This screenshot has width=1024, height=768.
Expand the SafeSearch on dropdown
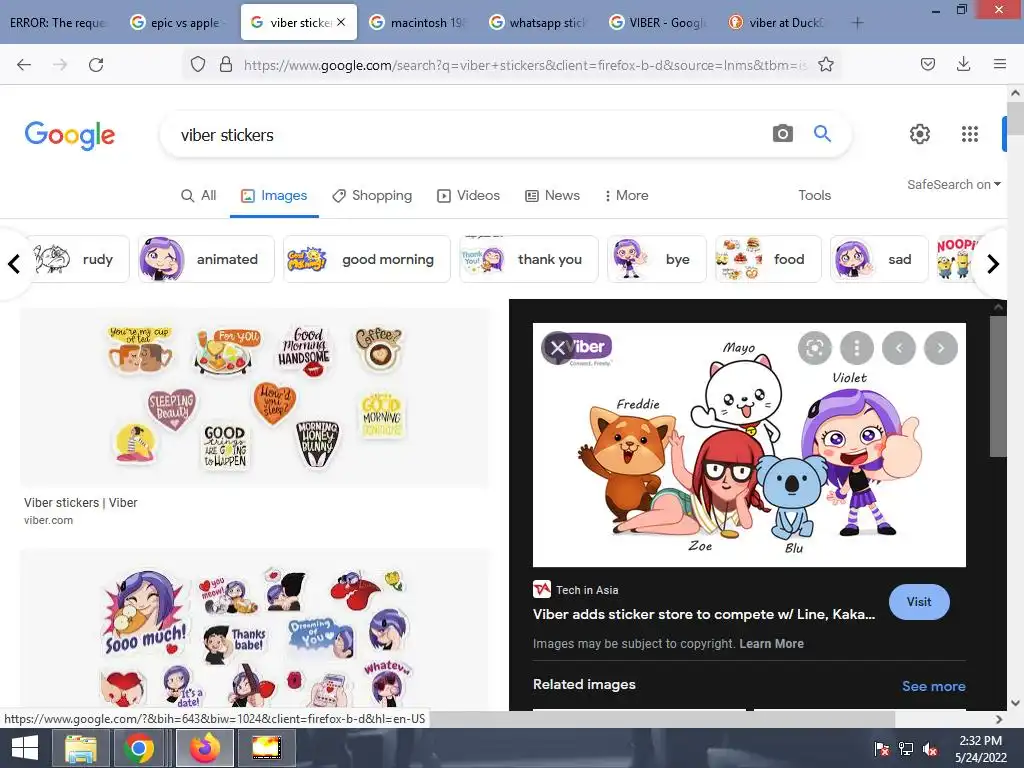click(x=953, y=185)
